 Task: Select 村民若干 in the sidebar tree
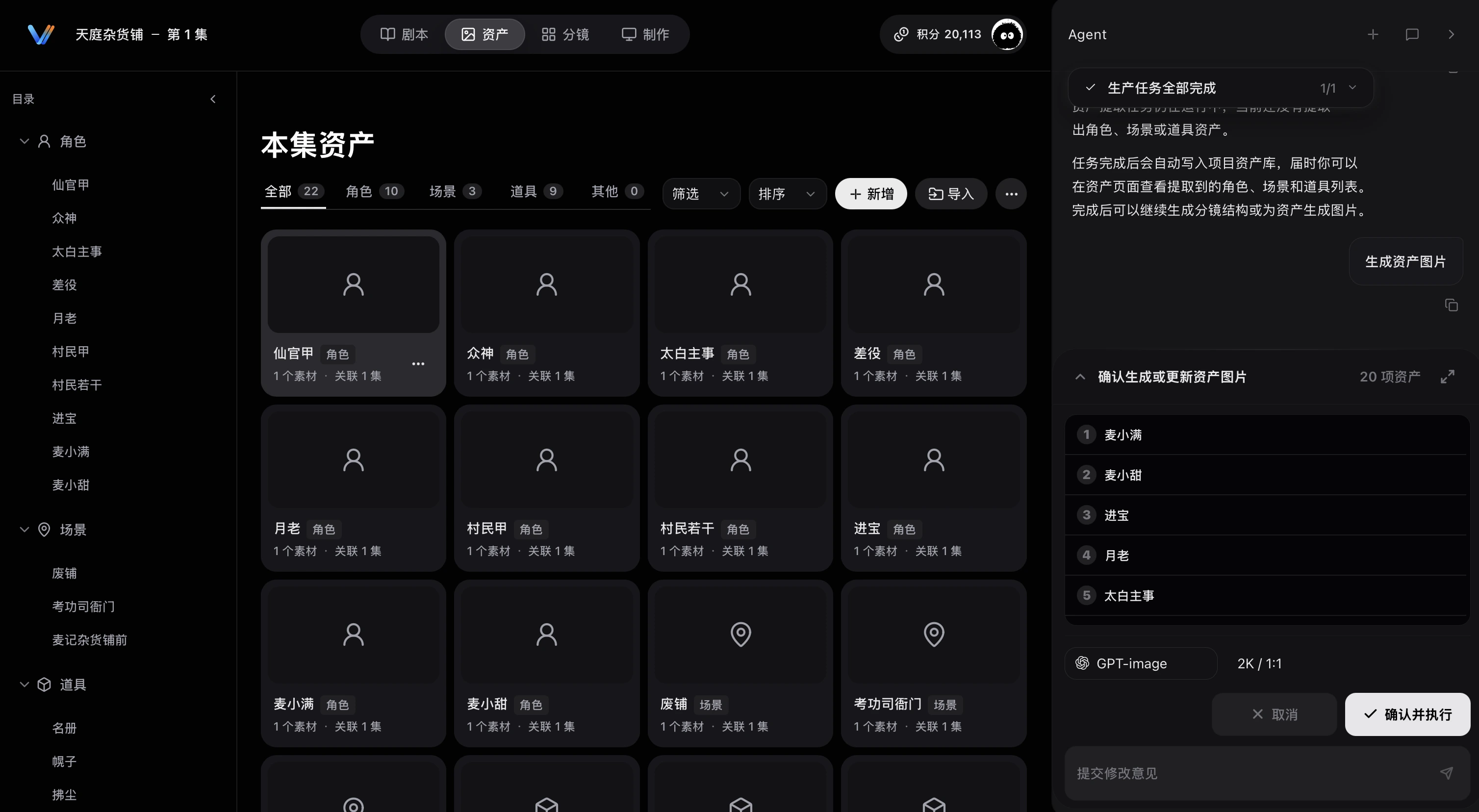click(77, 385)
